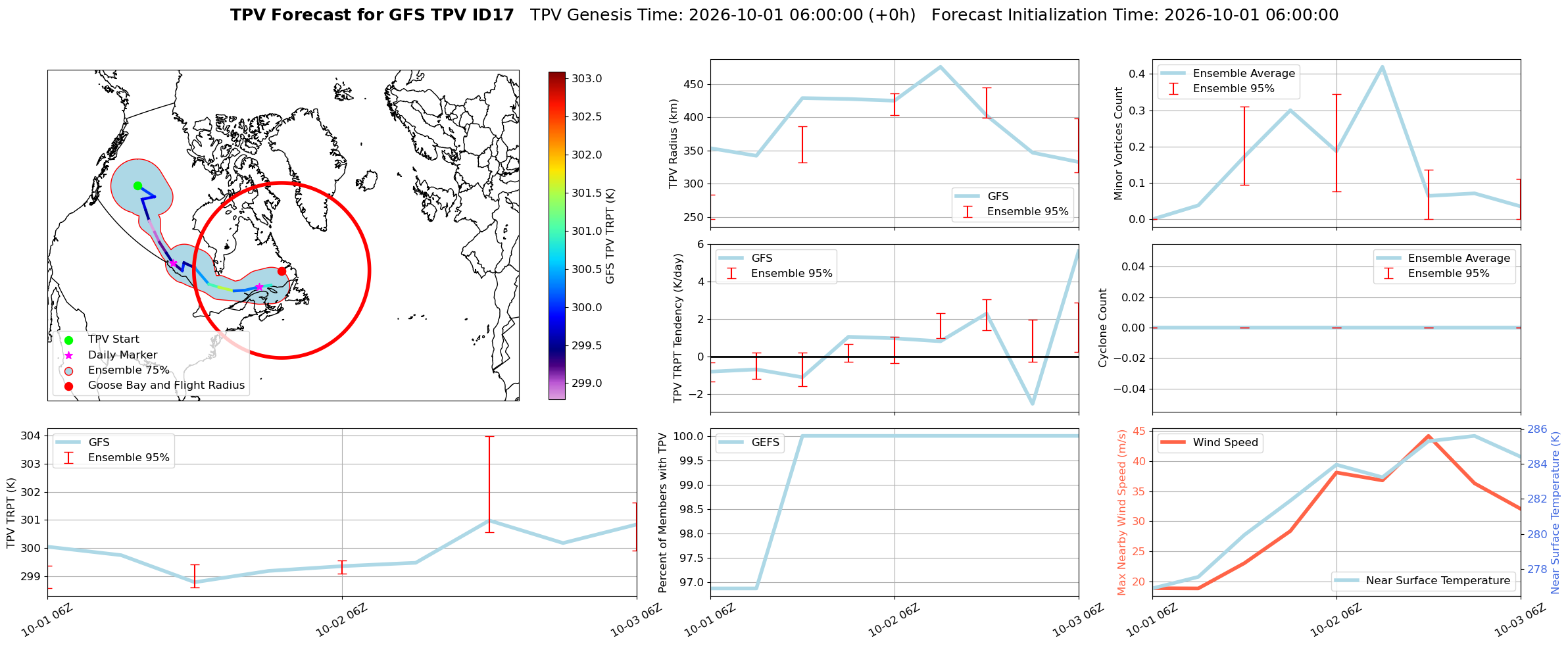
Task: Click the magenta star icon in the map legend
Action: tap(68, 355)
